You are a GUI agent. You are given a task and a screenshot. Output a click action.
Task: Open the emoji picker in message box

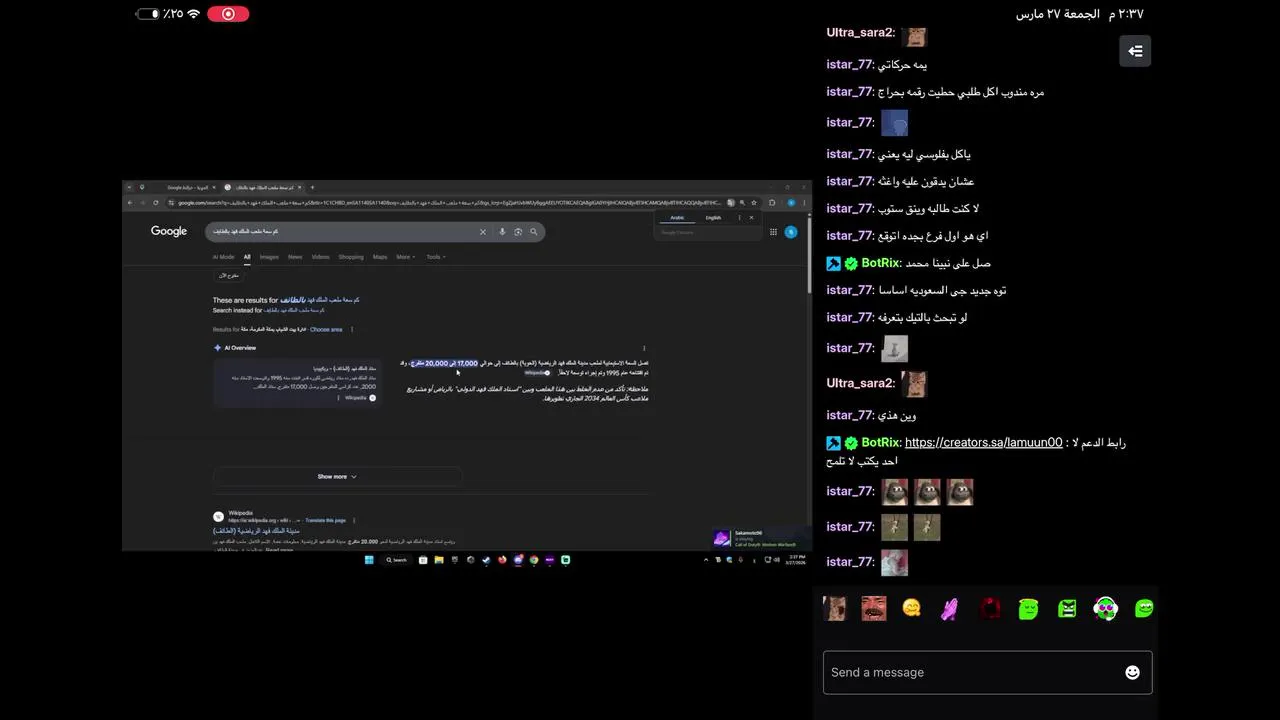1132,673
